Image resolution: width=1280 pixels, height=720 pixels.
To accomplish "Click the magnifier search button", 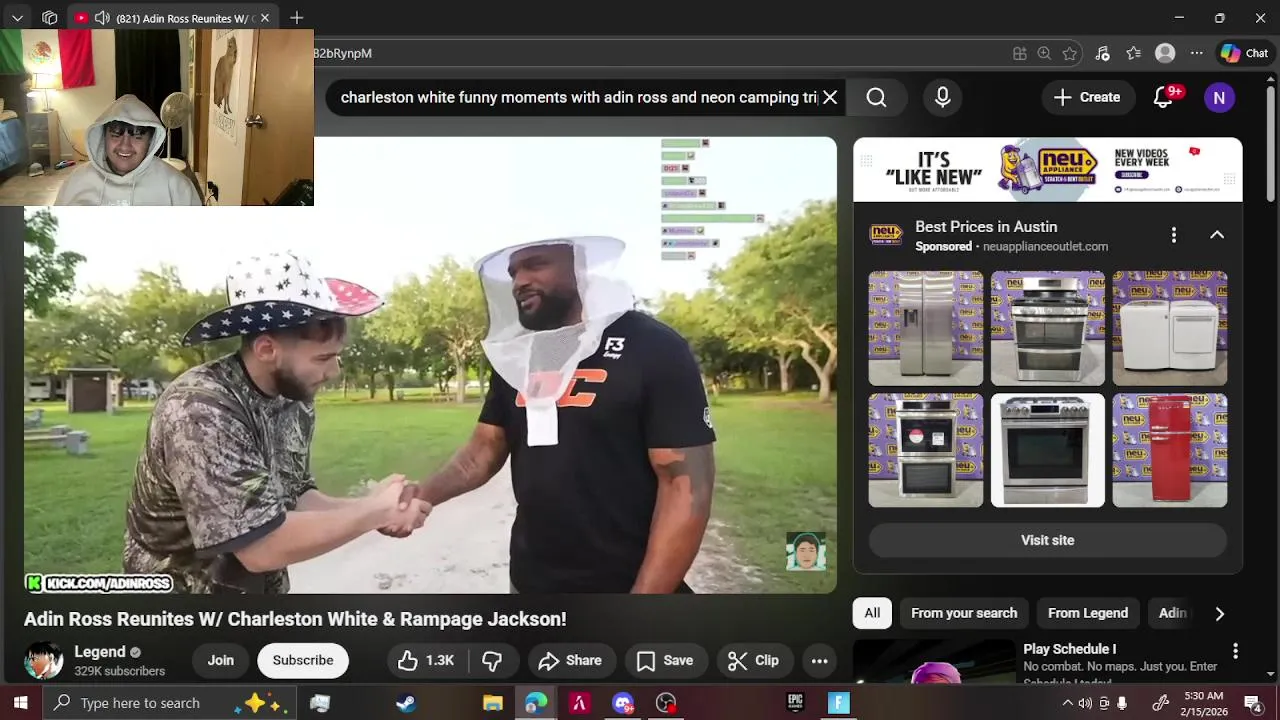I will coord(876,97).
